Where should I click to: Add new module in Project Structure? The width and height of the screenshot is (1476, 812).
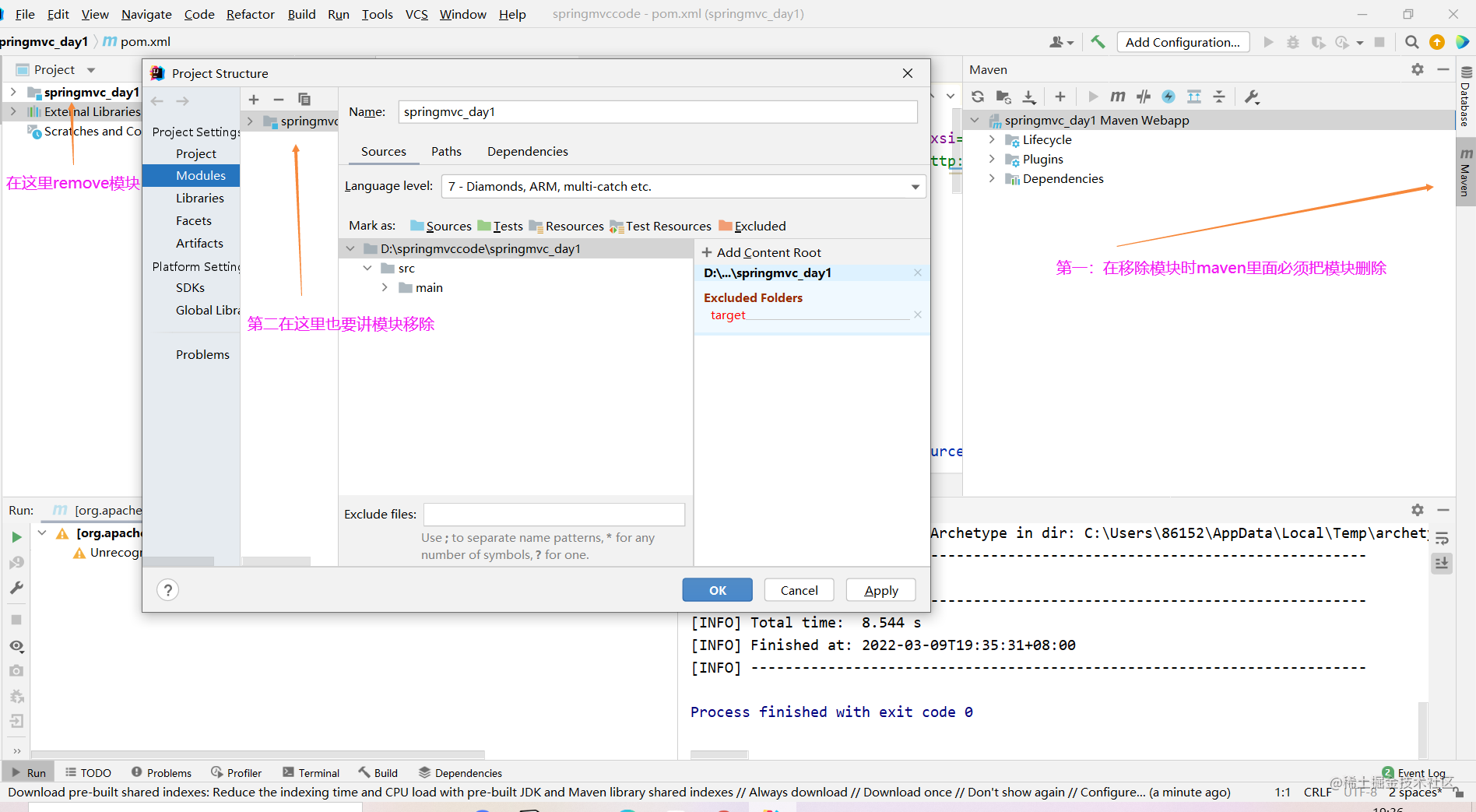pyautogui.click(x=254, y=100)
